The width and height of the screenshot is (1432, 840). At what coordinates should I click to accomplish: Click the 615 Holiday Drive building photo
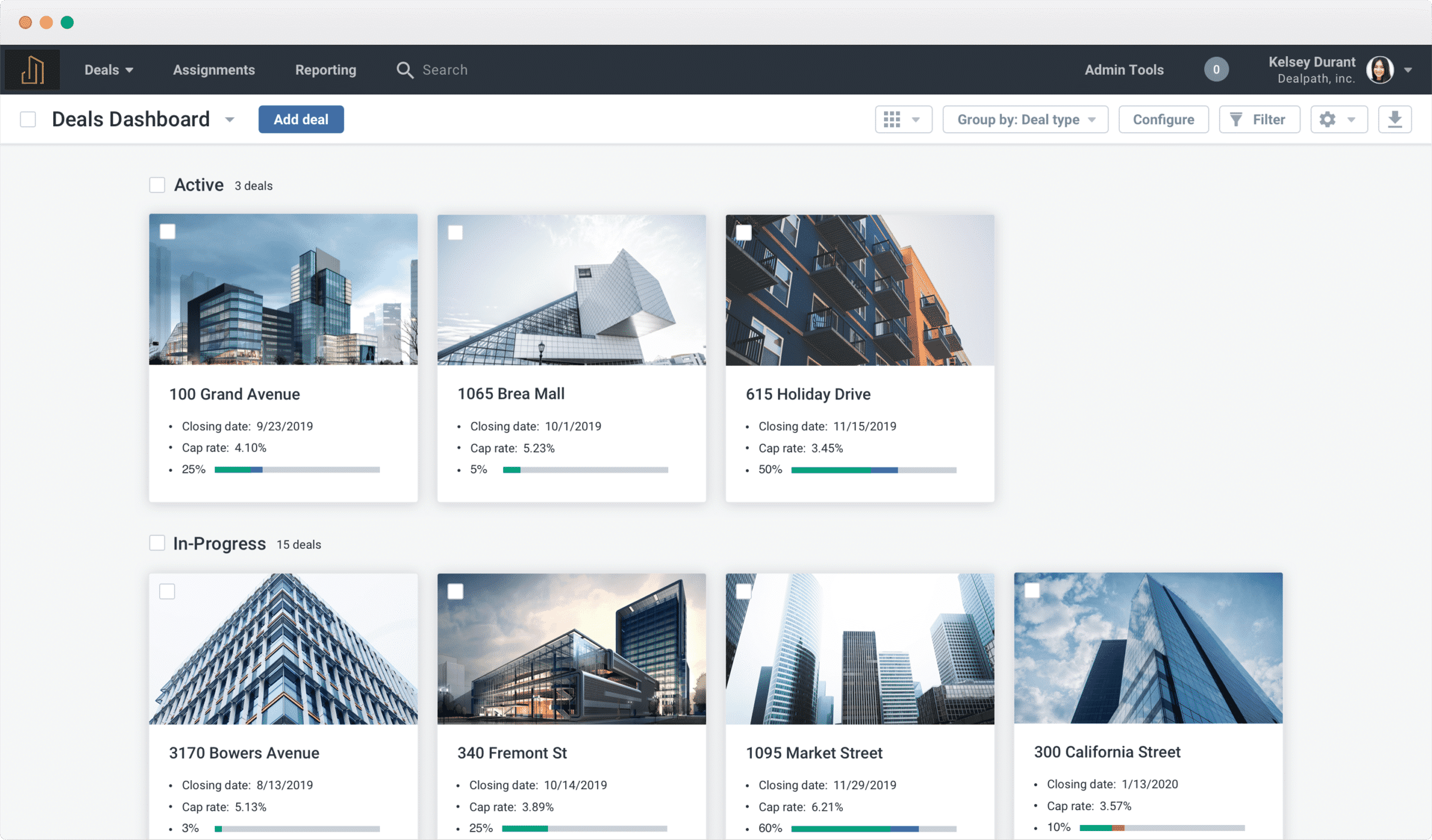tap(860, 290)
